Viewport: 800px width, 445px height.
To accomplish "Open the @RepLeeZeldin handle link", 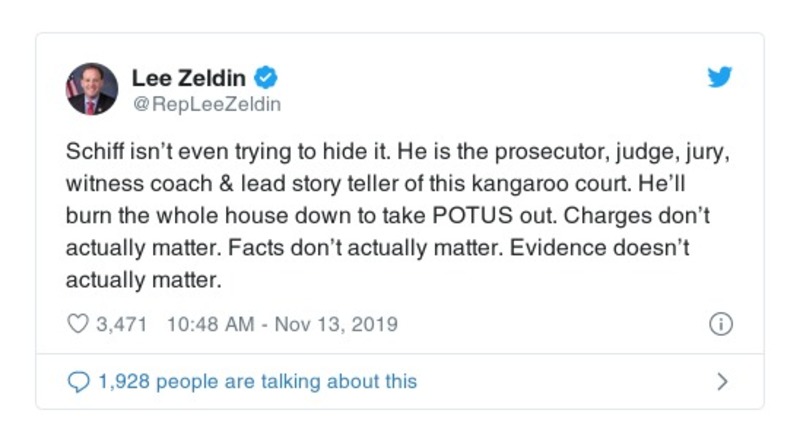I will [x=206, y=103].
